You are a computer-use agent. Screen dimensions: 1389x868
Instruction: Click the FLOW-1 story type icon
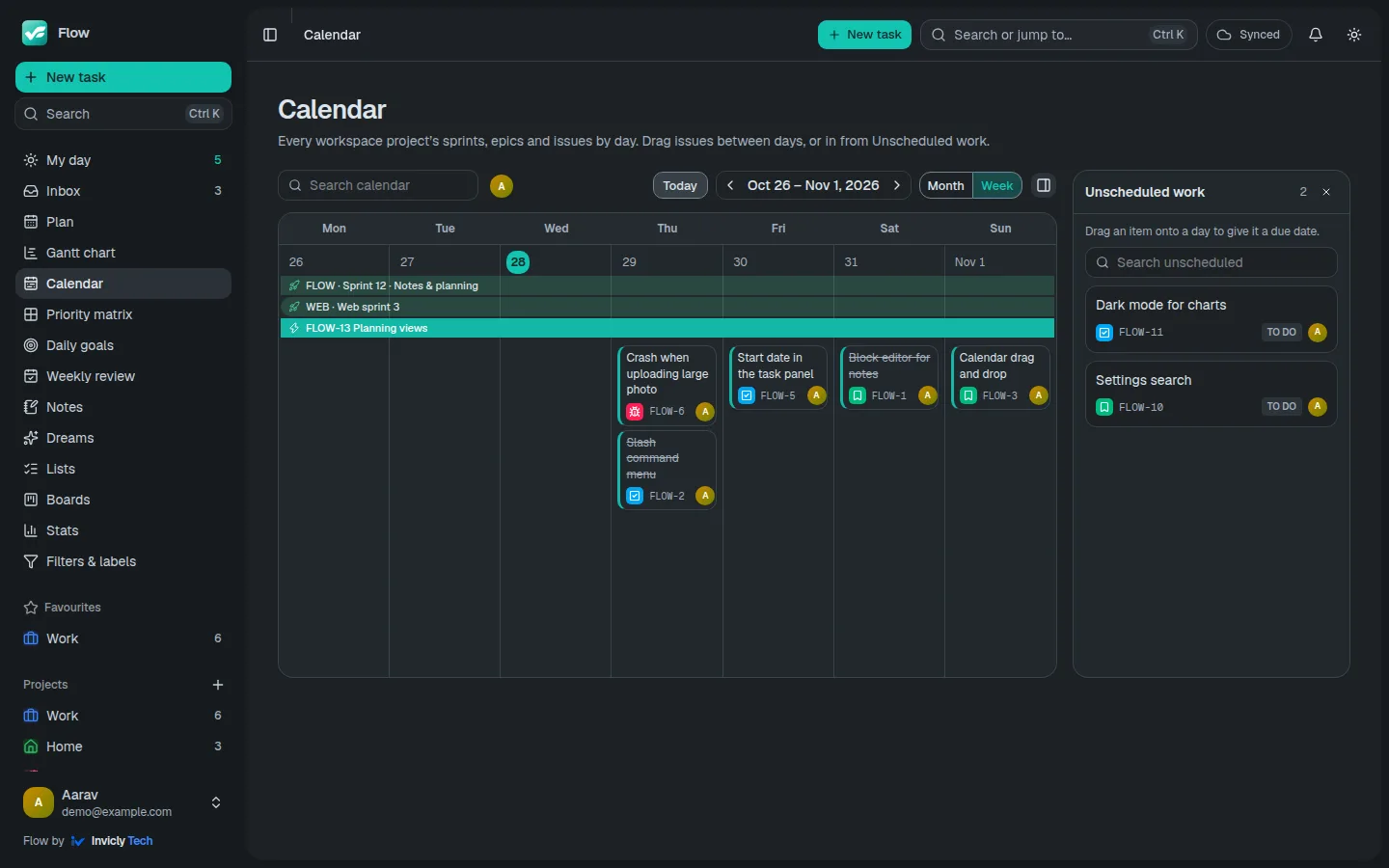857,395
